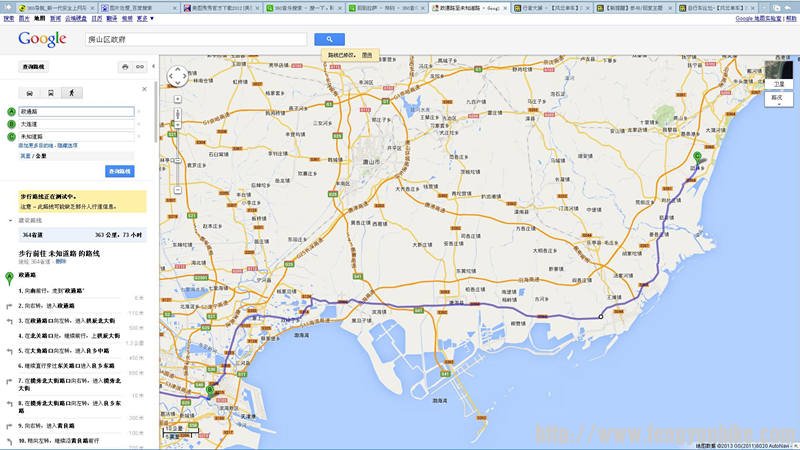Image resolution: width=800 pixels, height=450 pixels.
Task: Click the print icon
Action: (x=124, y=67)
